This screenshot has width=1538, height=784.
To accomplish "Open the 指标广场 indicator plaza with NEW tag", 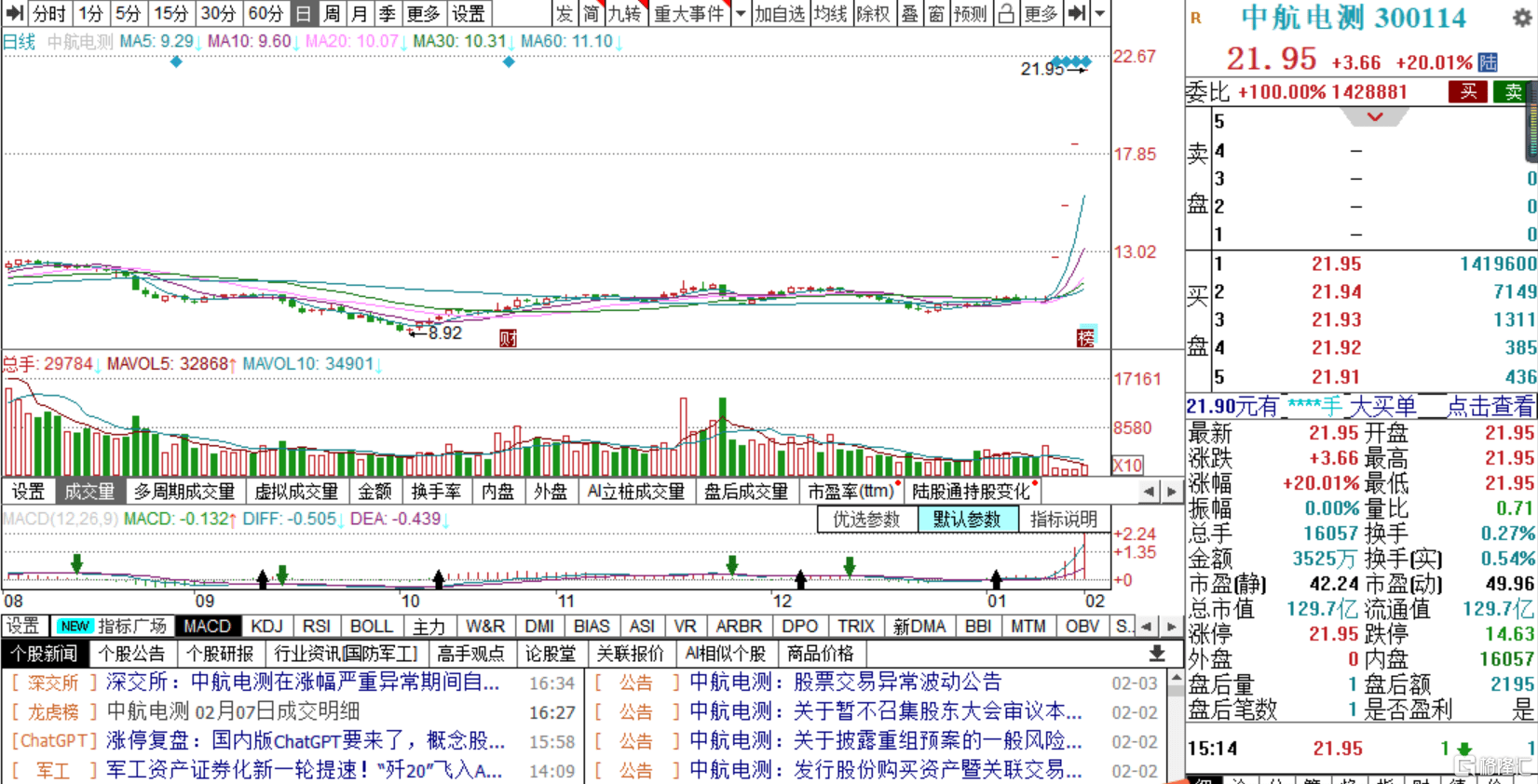I will point(112,627).
